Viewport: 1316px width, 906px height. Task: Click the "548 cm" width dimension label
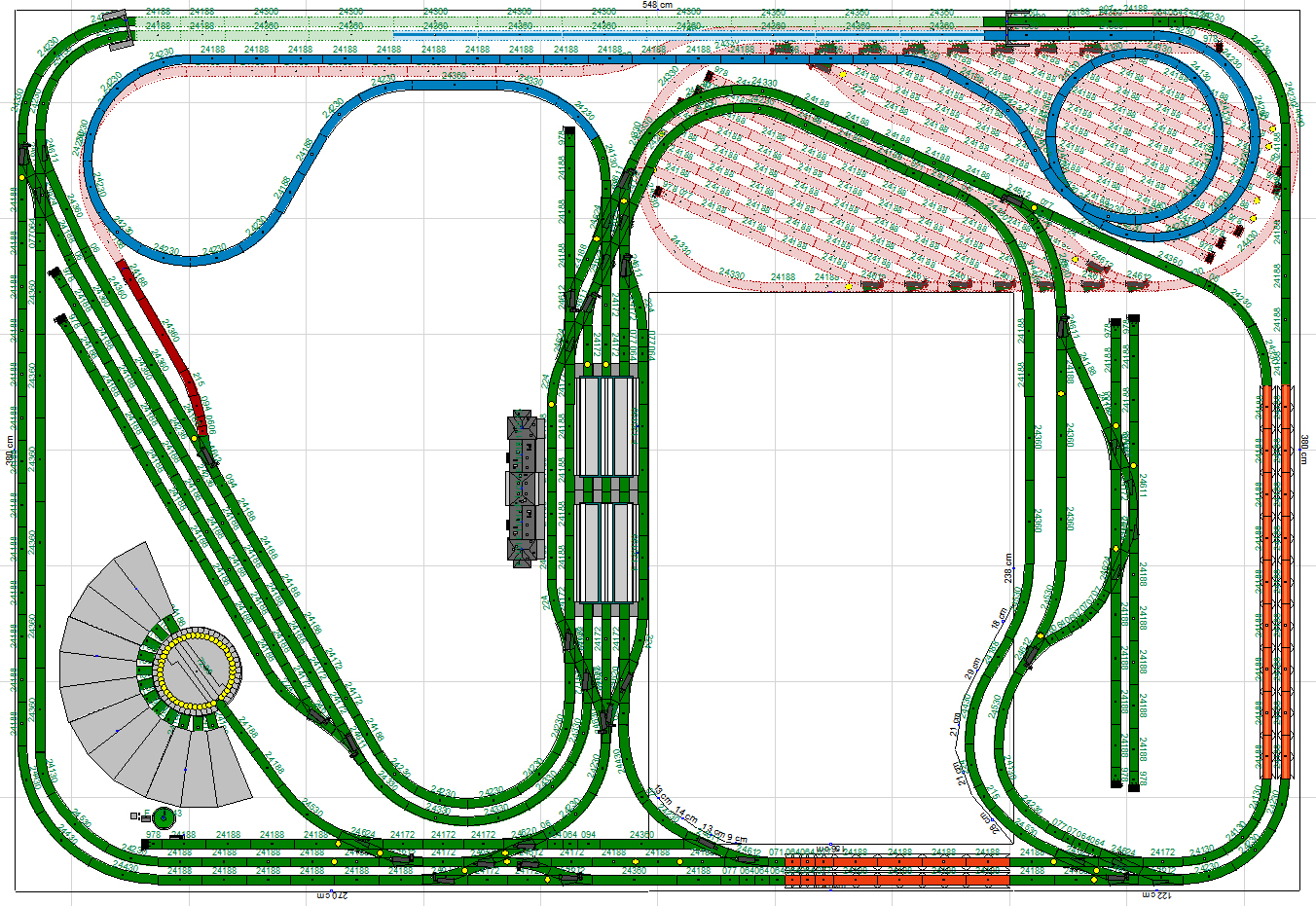pos(657,5)
